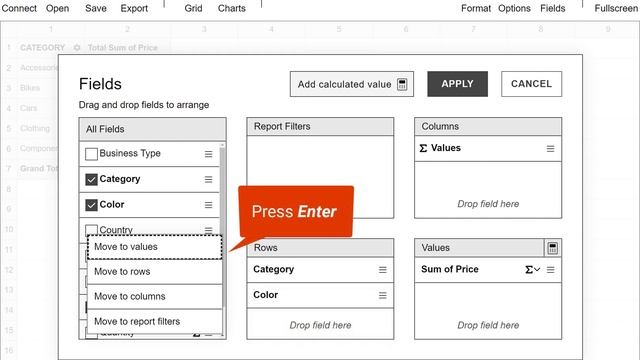640x360 pixels.
Task: Select Move to values menu option
Action: (155, 247)
